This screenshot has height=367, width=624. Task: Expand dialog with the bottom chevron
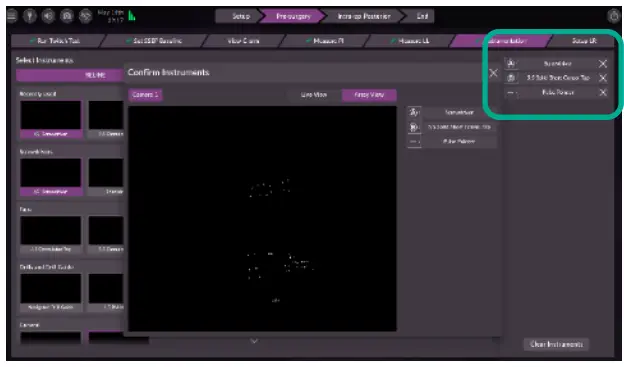(x=254, y=341)
